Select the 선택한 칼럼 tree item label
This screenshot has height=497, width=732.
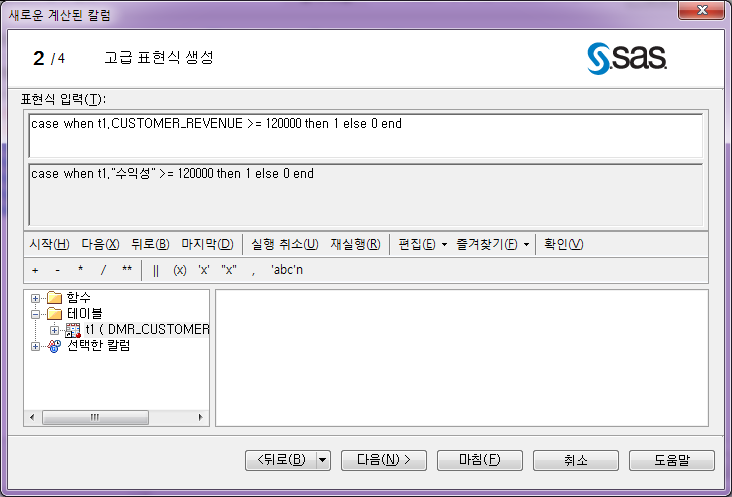(x=99, y=346)
